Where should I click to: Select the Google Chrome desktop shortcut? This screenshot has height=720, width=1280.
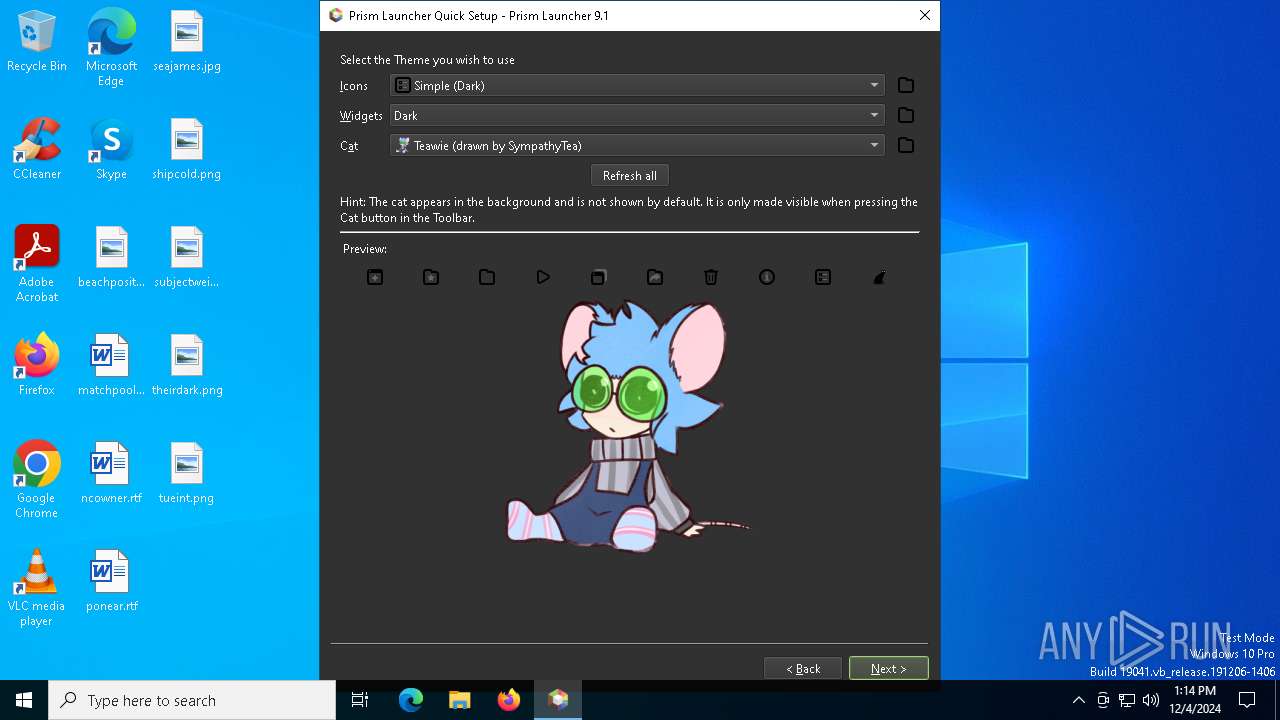tap(37, 480)
